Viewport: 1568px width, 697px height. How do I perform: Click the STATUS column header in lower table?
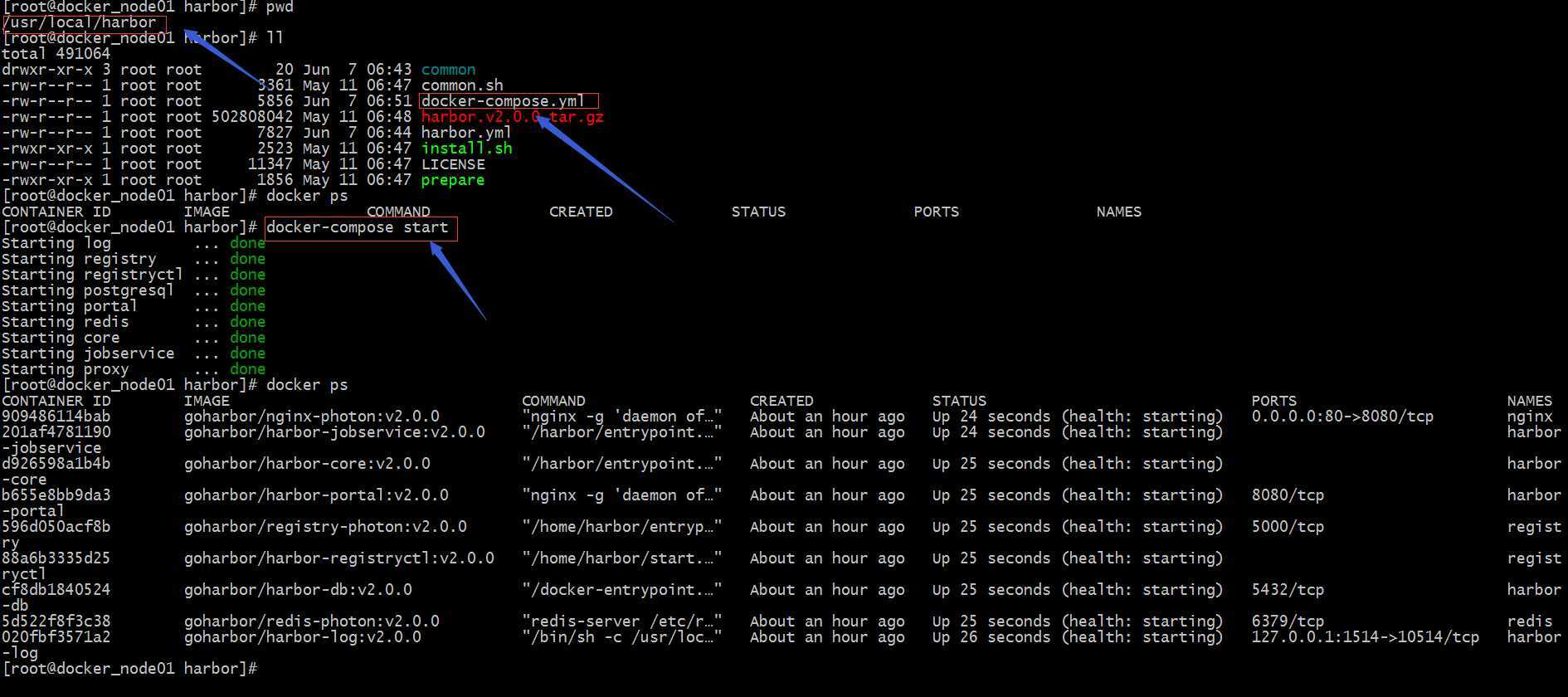click(x=959, y=401)
